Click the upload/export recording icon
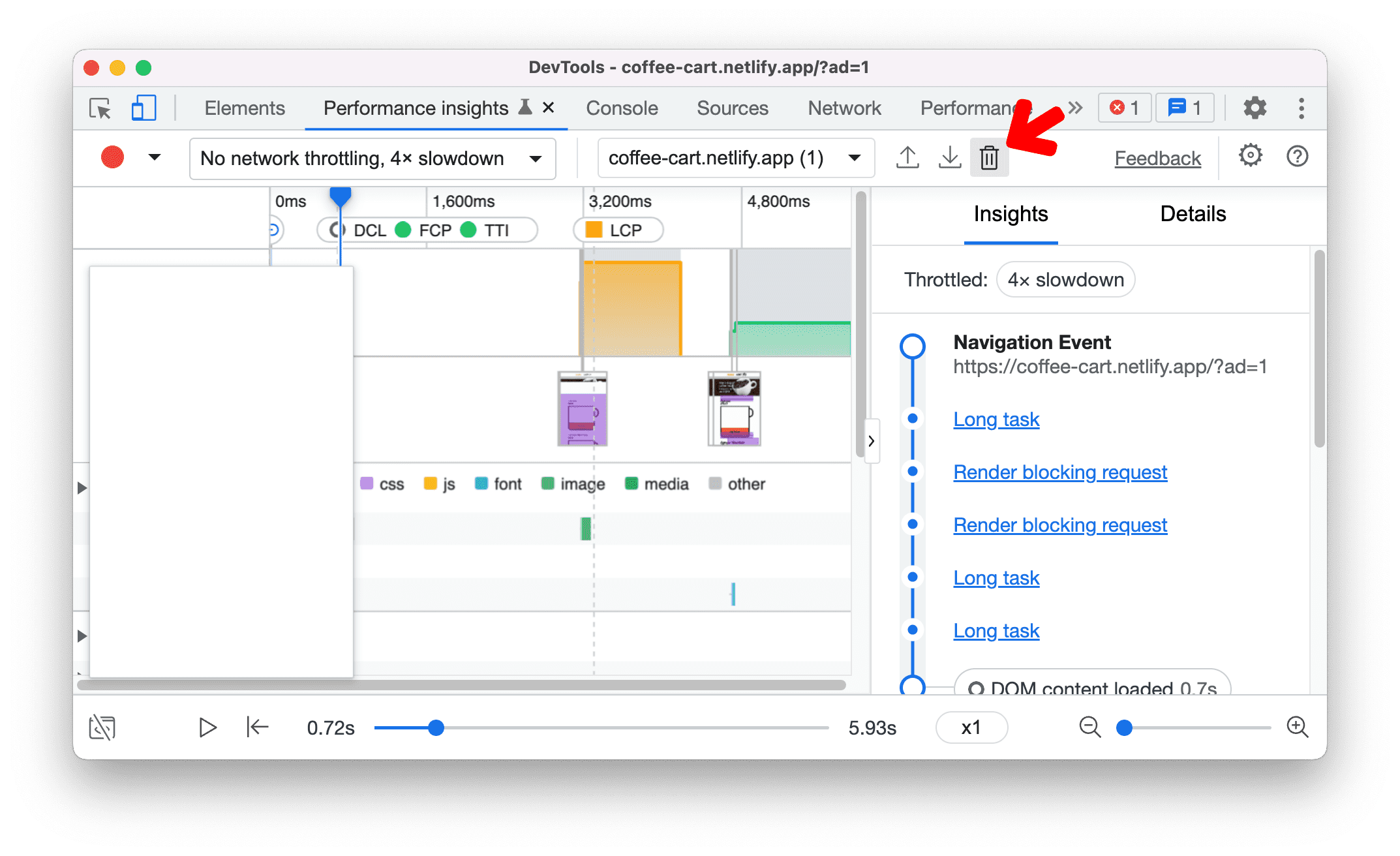The height and width of the screenshot is (856, 1400). click(906, 158)
